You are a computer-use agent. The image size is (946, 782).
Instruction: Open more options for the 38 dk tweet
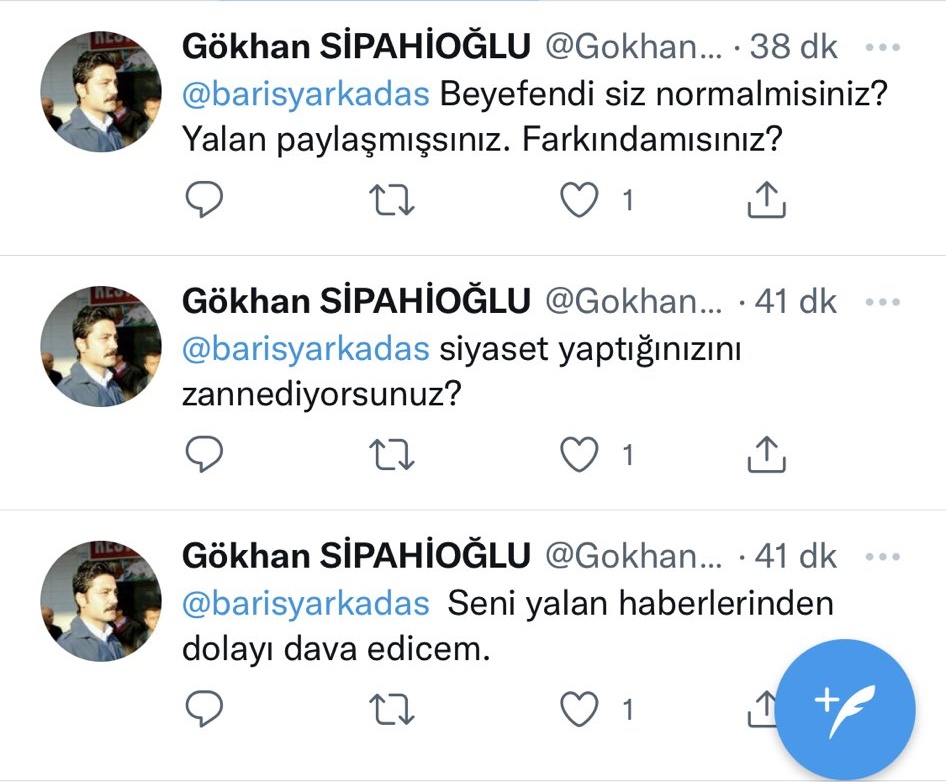[882, 47]
